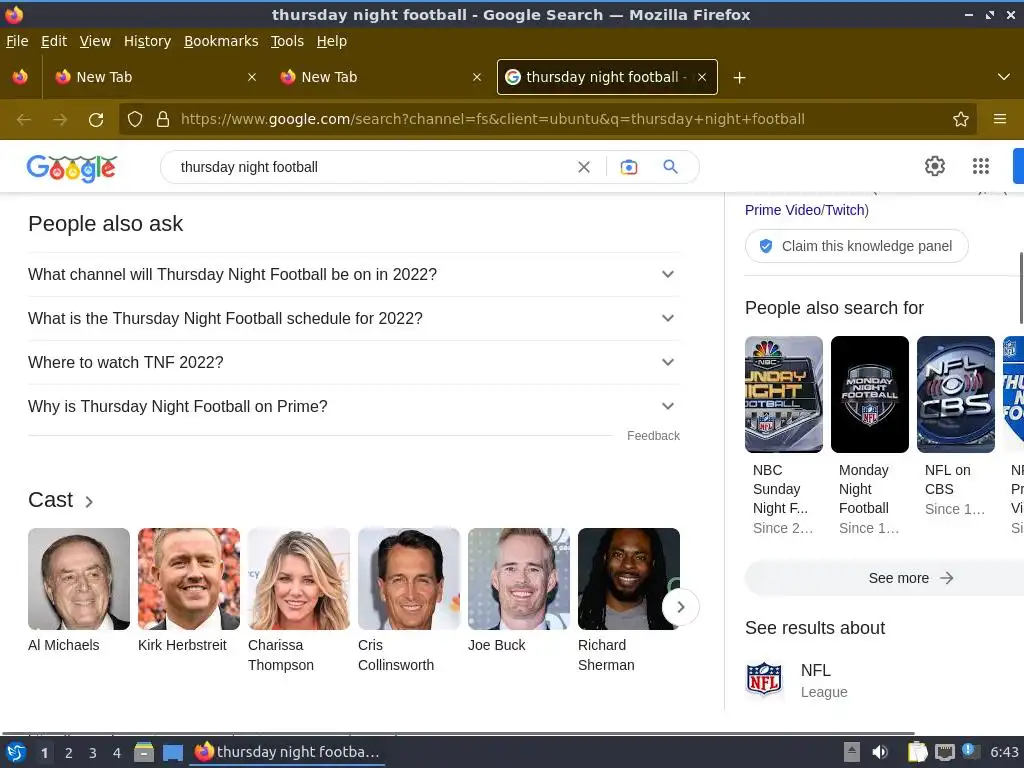
Task: Open file manager in taskbar
Action: [144, 752]
